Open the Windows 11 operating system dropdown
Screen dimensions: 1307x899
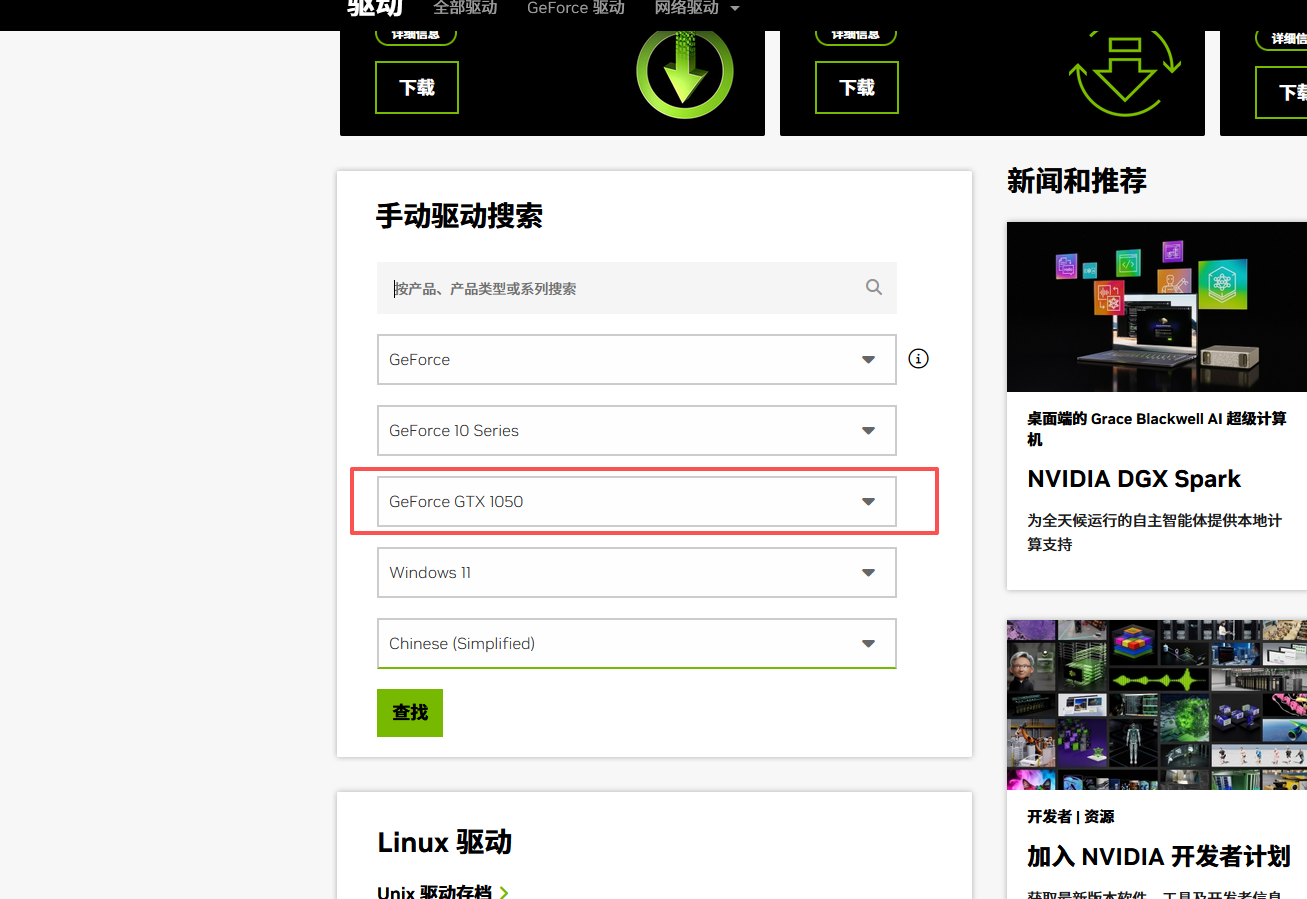pos(636,572)
